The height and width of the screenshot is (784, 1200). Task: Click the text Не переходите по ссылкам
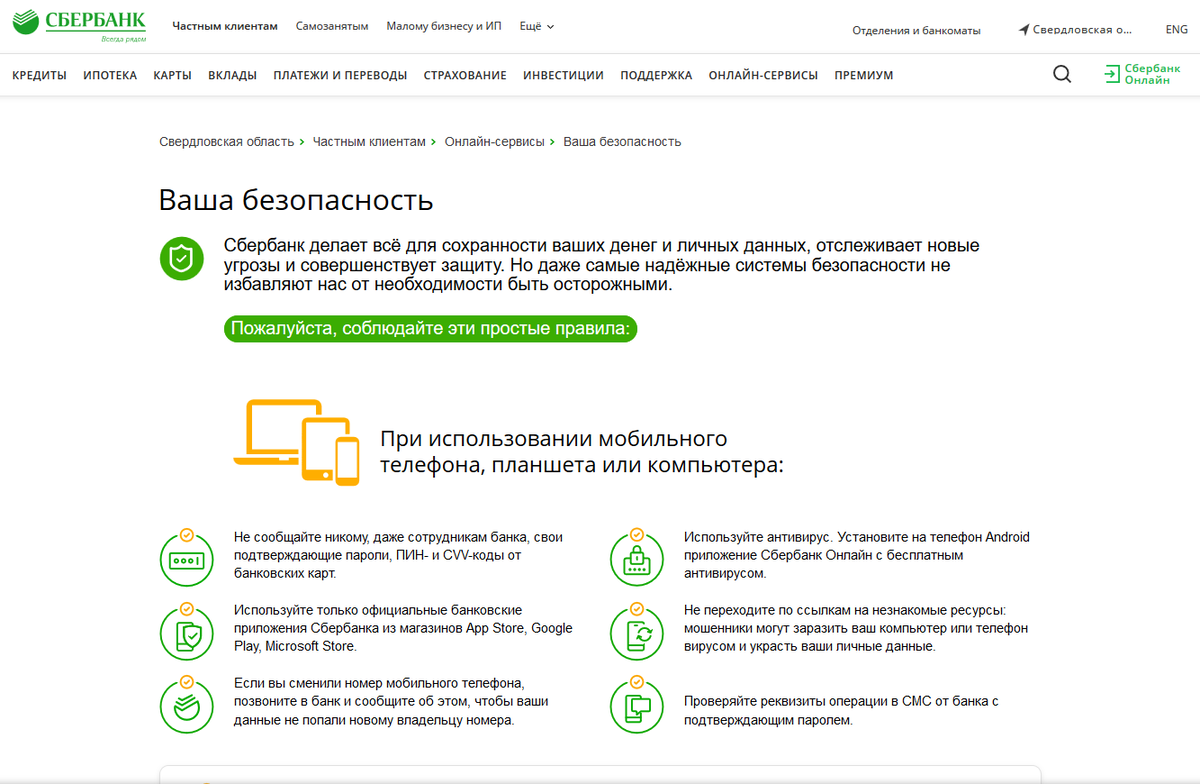pyautogui.click(x=856, y=628)
